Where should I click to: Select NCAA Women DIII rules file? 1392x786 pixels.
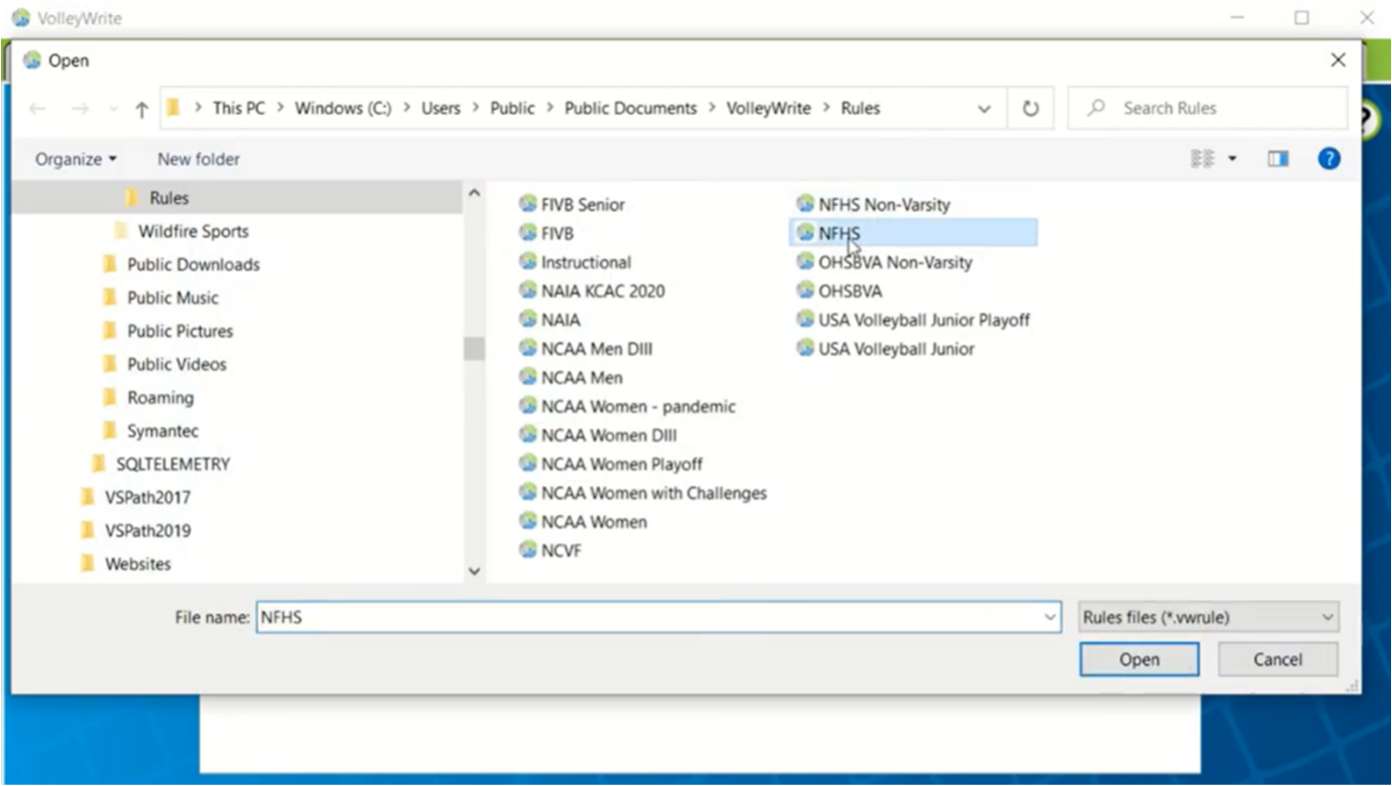tap(598, 436)
